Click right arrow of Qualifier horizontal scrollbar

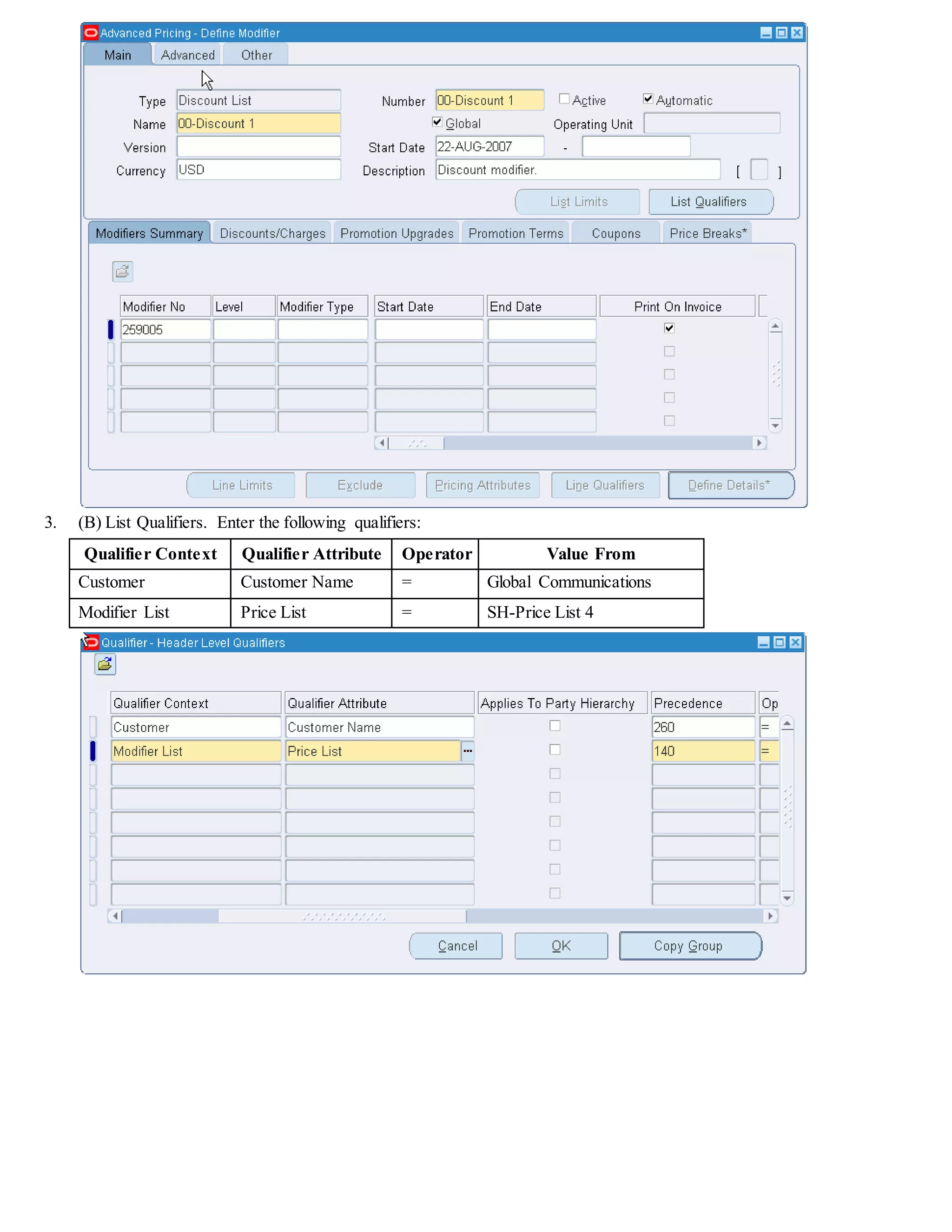point(770,916)
